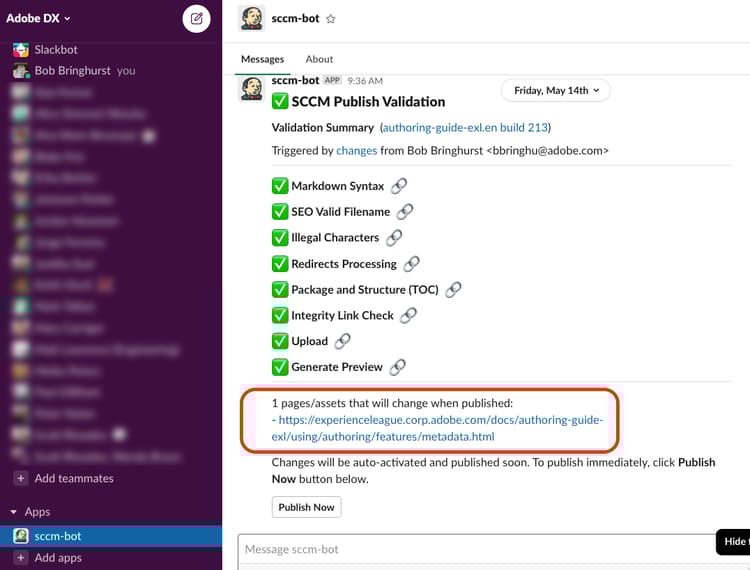Viewport: 750px width, 570px height.
Task: Click the 9:36 AM message timestamp
Action: tap(365, 81)
